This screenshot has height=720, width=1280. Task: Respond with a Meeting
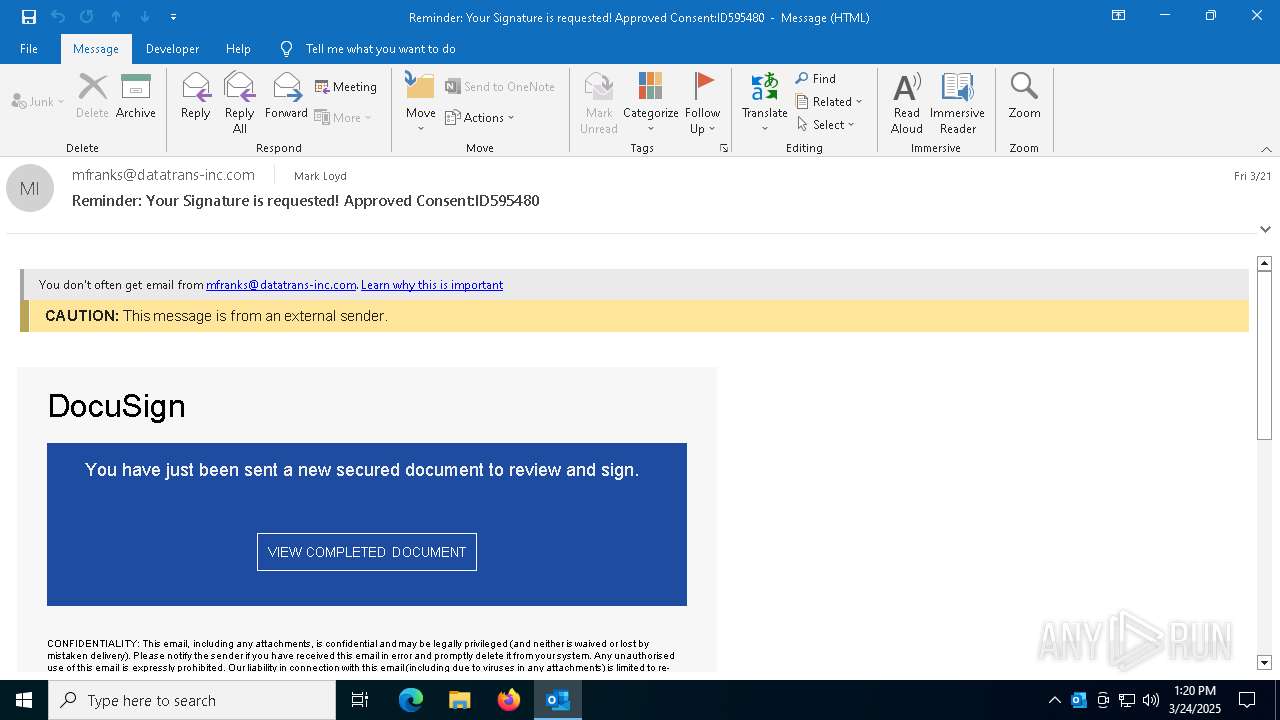(346, 87)
